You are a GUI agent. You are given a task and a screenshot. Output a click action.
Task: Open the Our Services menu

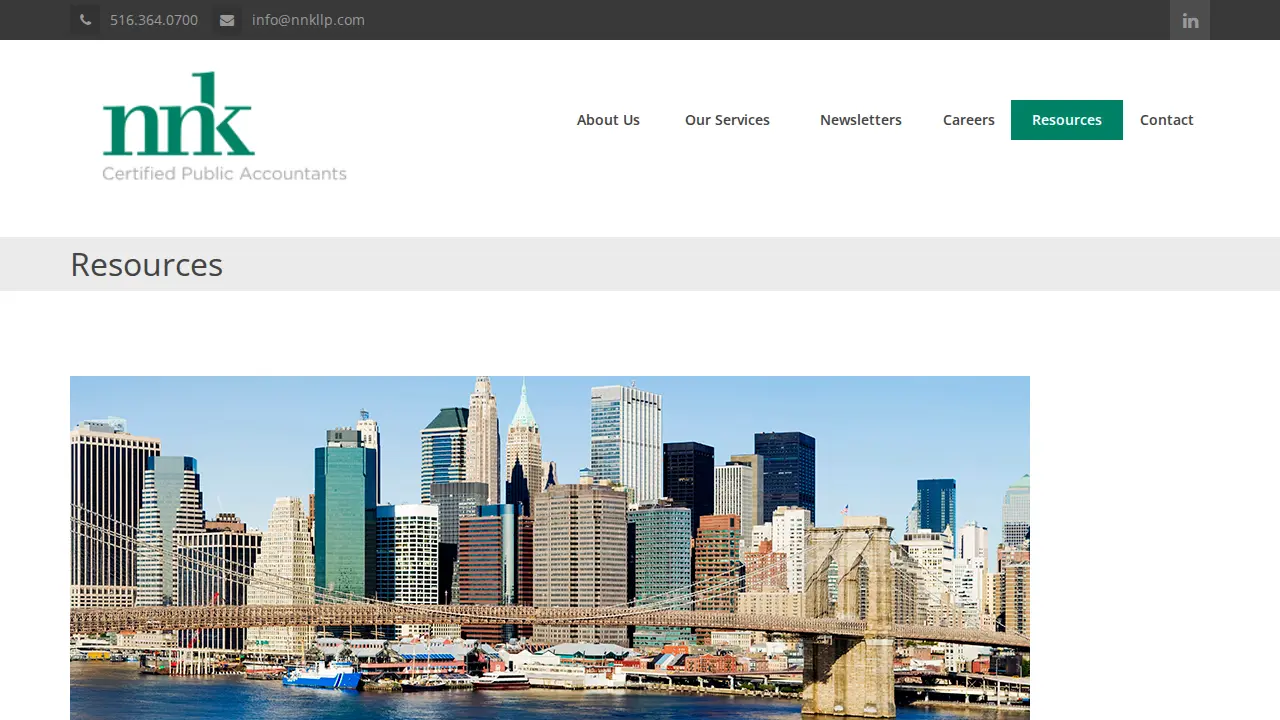tap(727, 120)
